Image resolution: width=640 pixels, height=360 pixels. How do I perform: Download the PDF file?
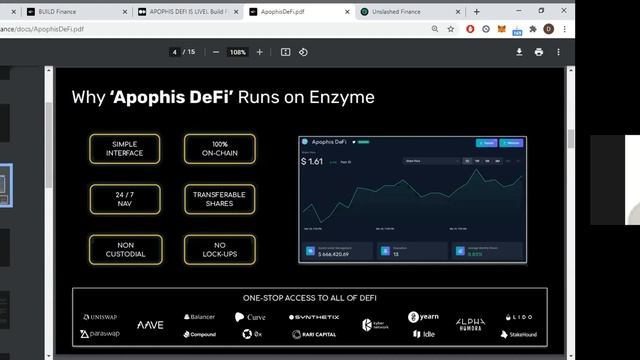(519, 52)
